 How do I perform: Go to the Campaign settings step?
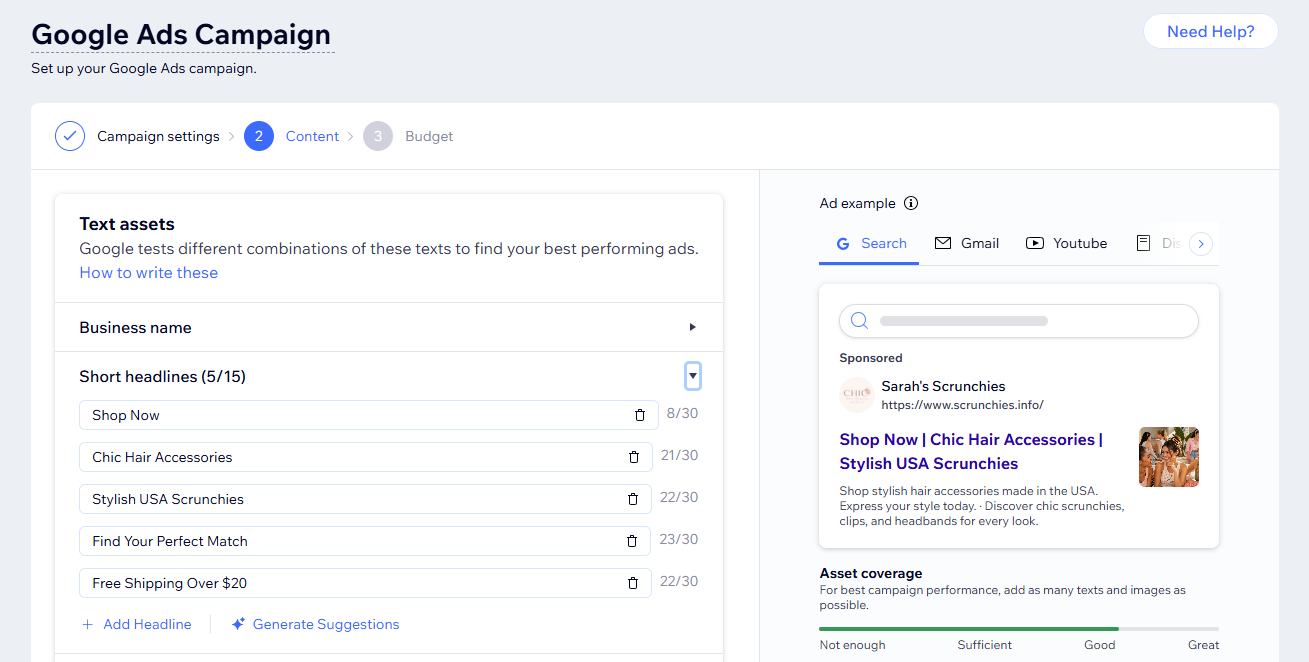158,136
